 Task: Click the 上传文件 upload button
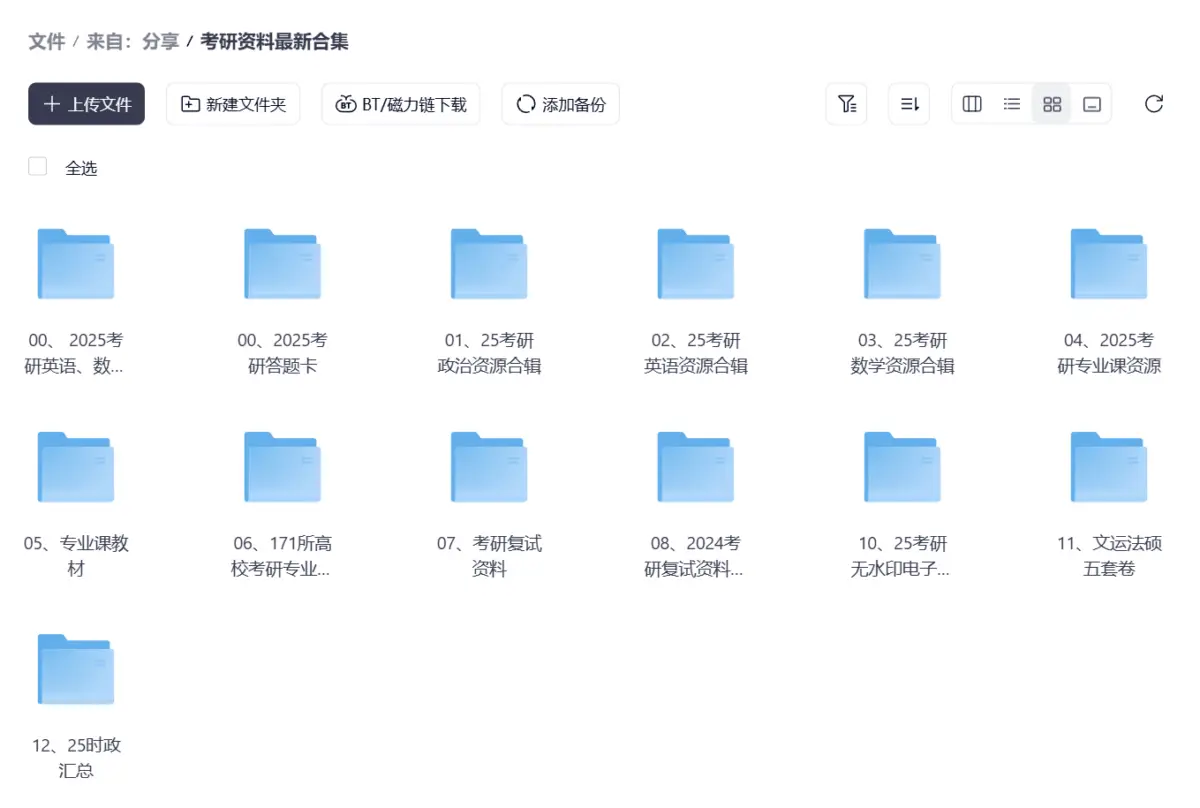click(x=86, y=104)
